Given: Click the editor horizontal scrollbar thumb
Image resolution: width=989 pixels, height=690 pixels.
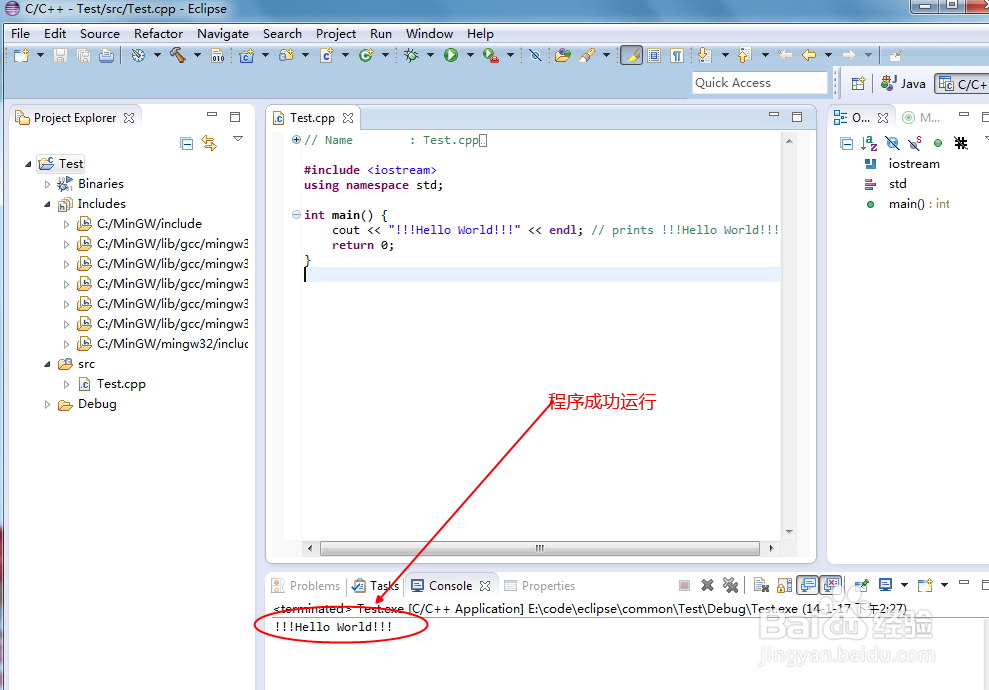Looking at the screenshot, I should click(539, 548).
